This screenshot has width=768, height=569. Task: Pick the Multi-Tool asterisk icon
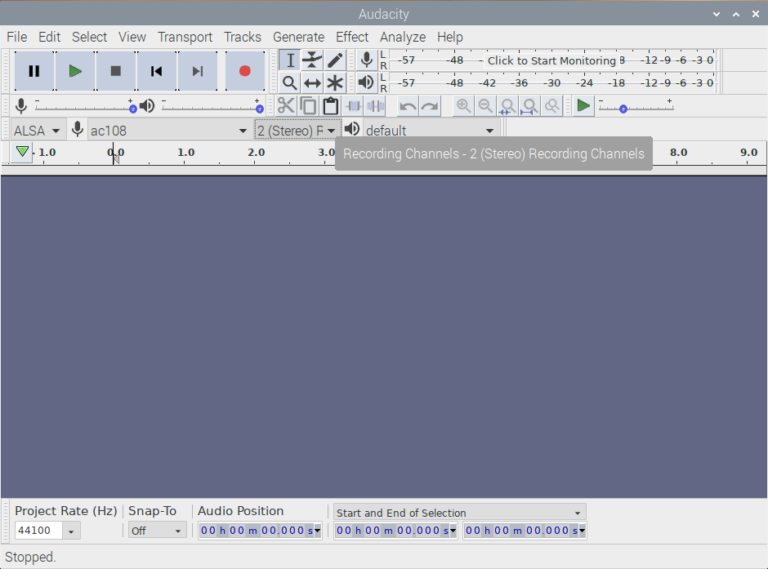tap(335, 83)
